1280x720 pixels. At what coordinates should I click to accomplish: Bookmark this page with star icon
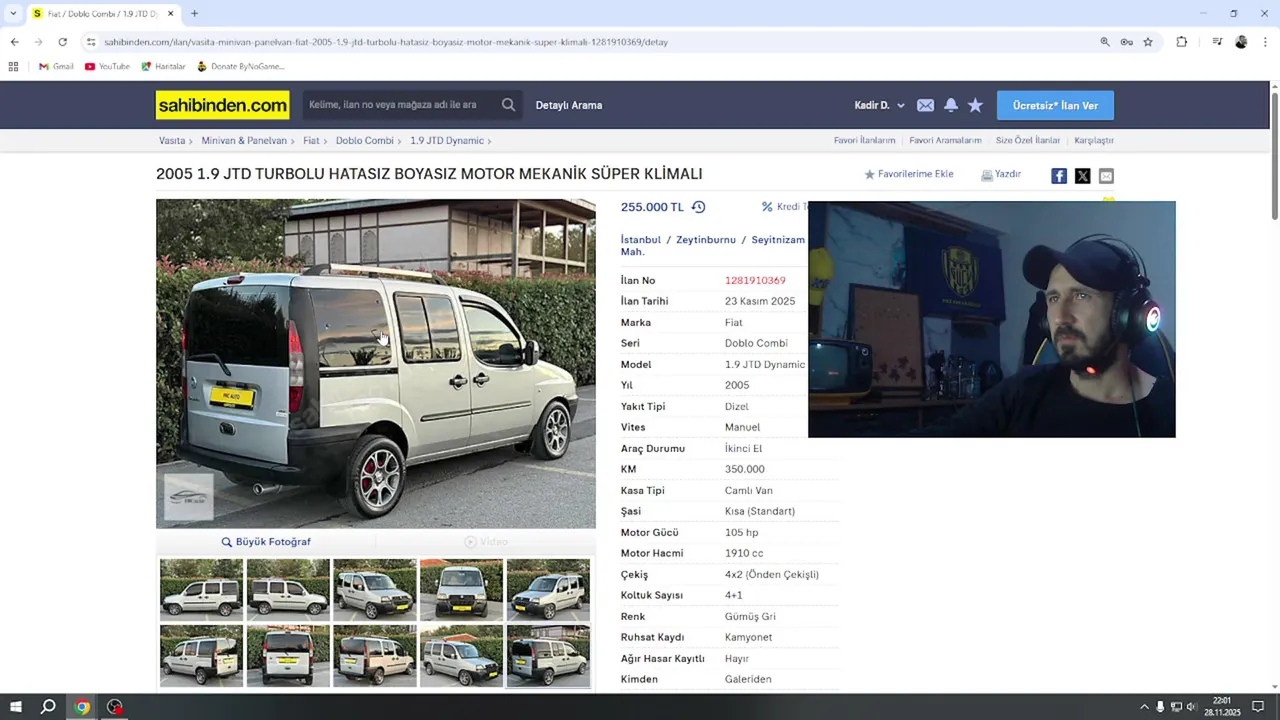click(x=1148, y=42)
